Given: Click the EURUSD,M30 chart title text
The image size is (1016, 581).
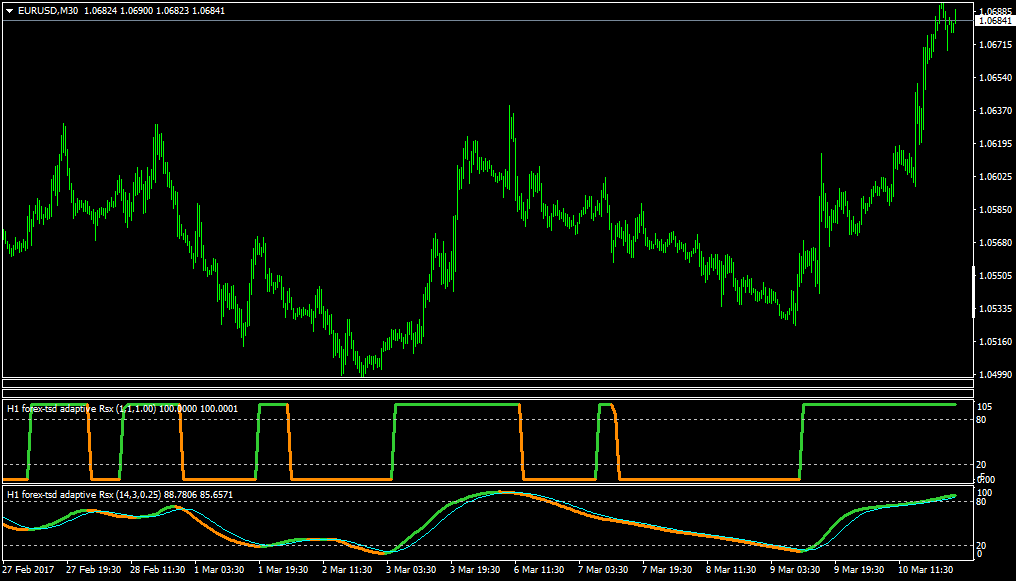Looking at the screenshot, I should pyautogui.click(x=49, y=11).
